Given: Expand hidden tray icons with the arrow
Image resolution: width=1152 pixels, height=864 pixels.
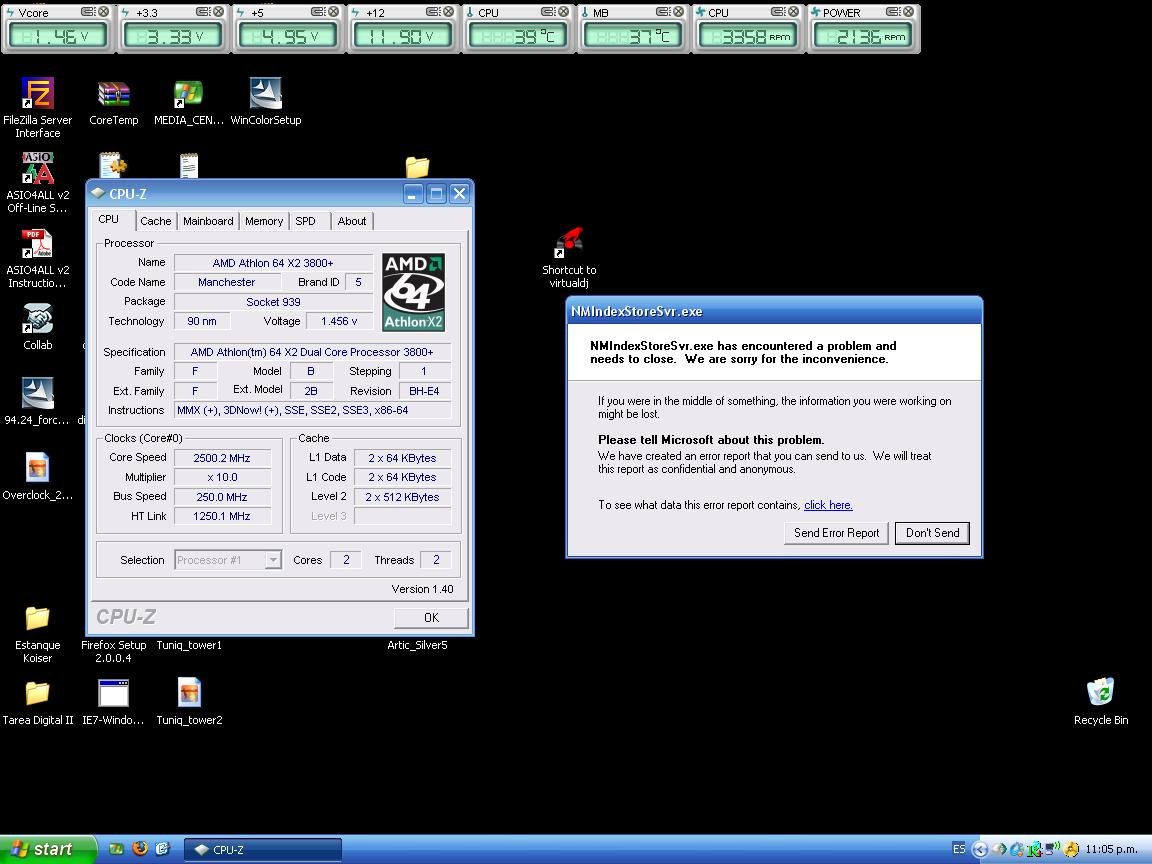Looking at the screenshot, I should (979, 850).
